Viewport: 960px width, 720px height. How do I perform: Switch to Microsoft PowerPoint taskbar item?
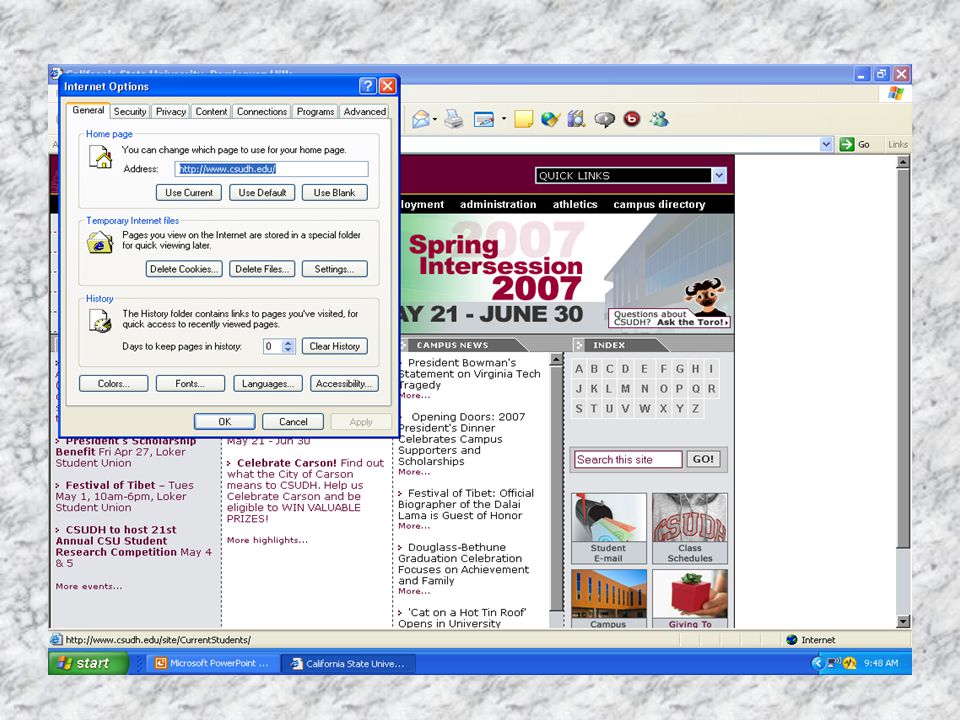[x=212, y=663]
